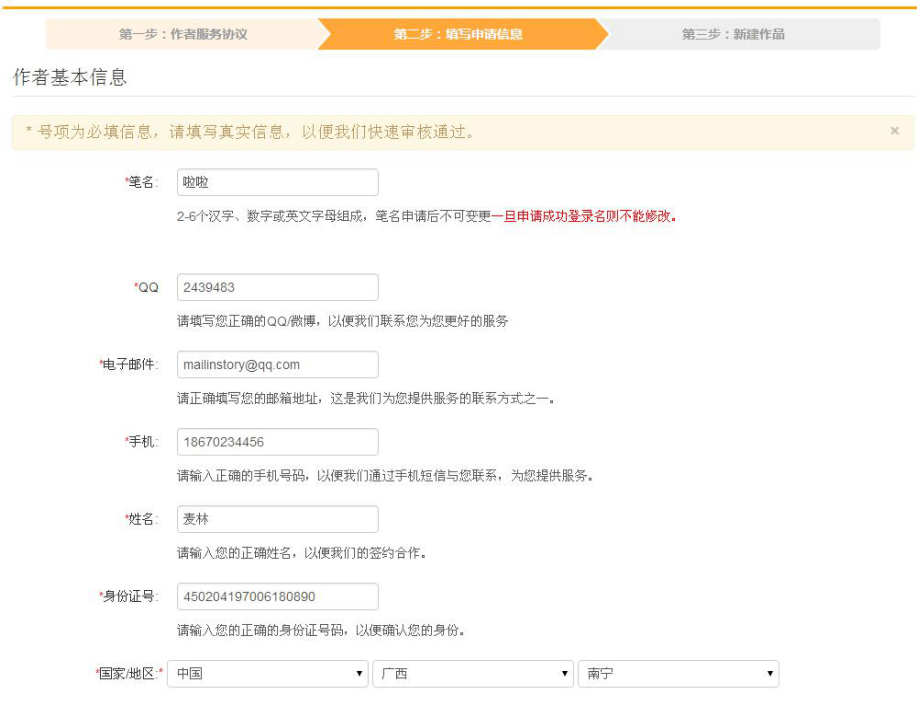Focus the QQ number input field
This screenshot has height=706, width=917.
point(277,287)
